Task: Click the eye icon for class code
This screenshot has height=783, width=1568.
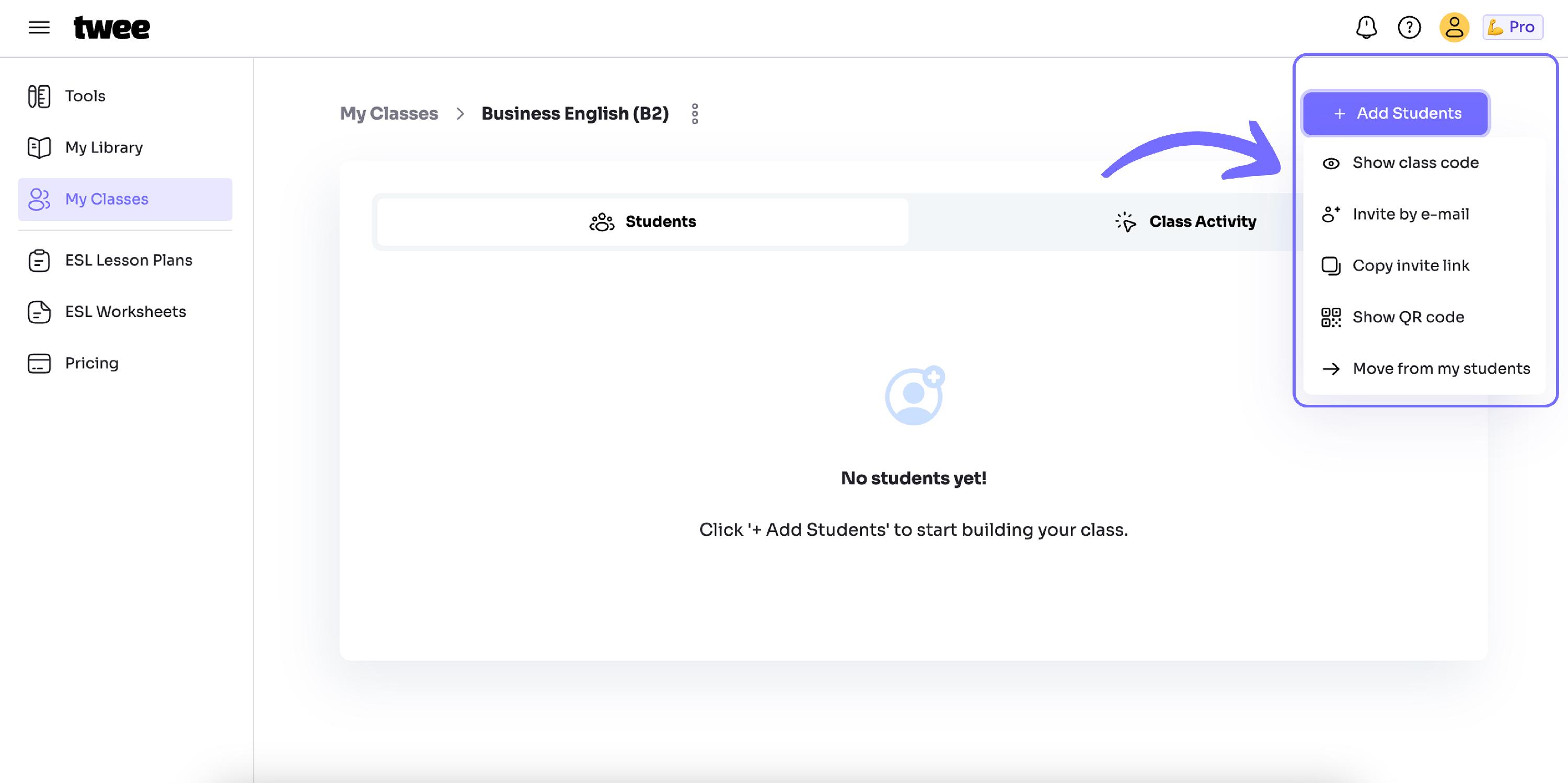Action: click(x=1331, y=163)
